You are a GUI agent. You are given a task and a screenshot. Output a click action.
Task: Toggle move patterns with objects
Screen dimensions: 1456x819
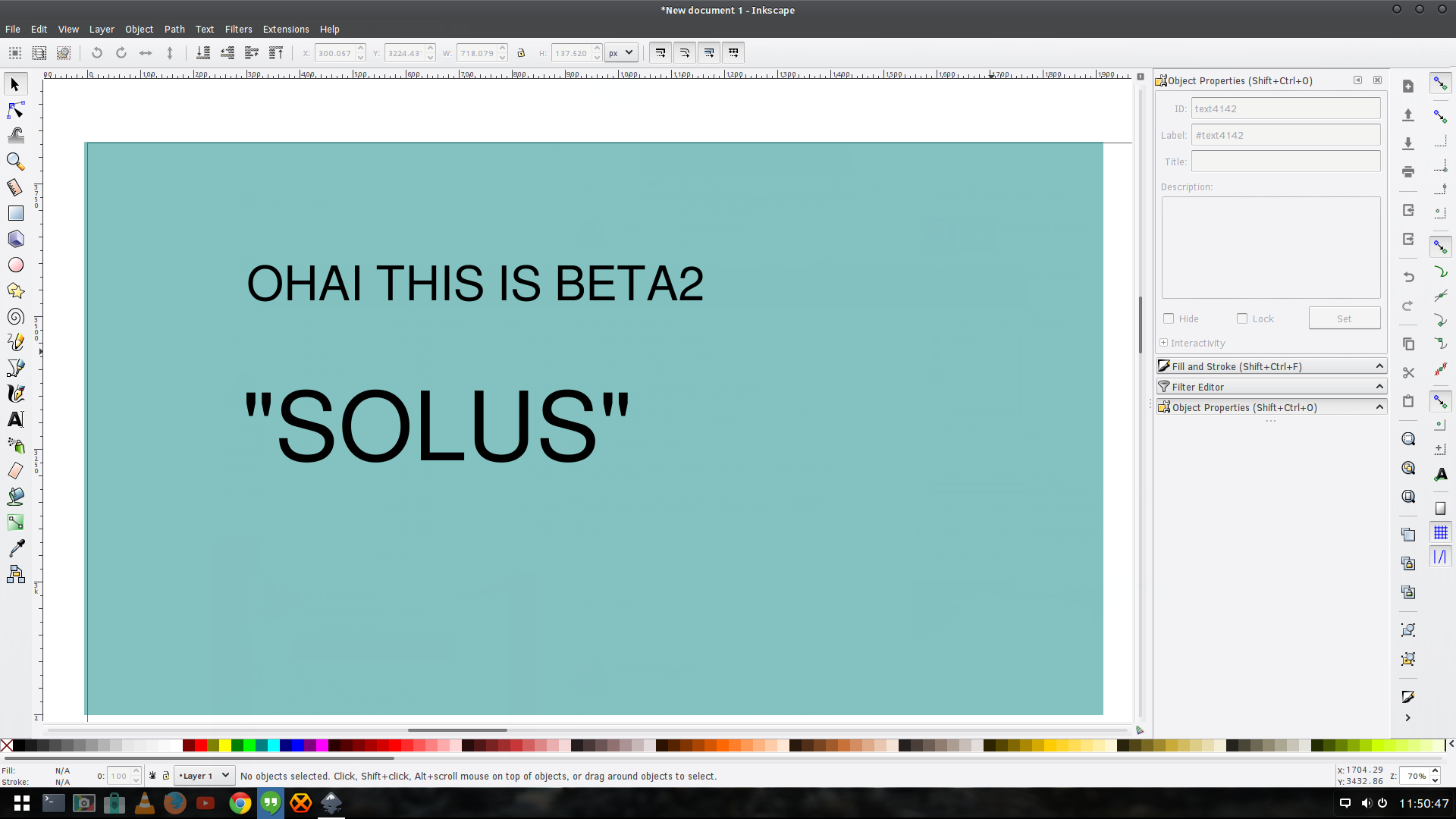pos(733,53)
